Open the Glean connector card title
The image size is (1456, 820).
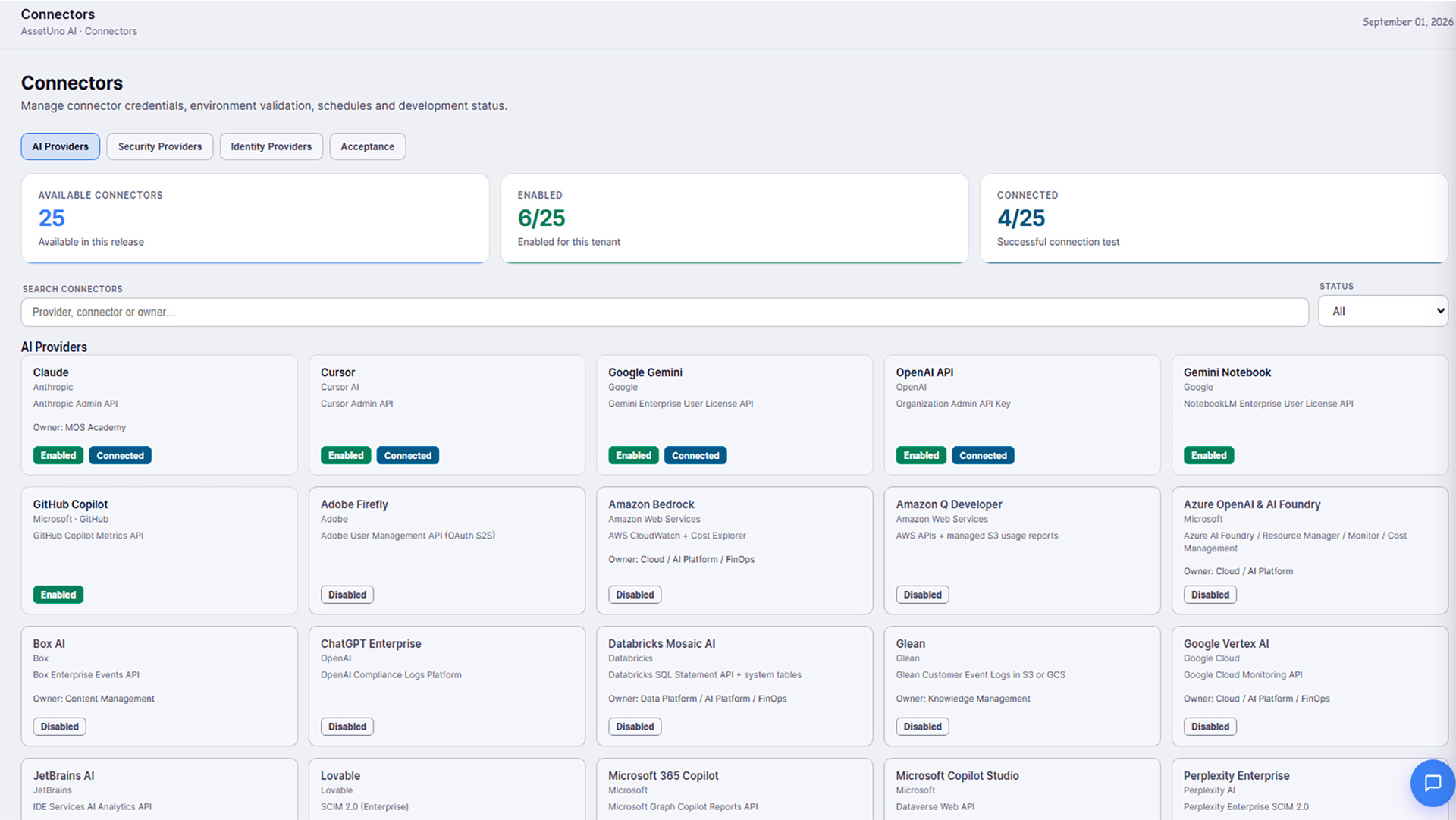click(910, 644)
